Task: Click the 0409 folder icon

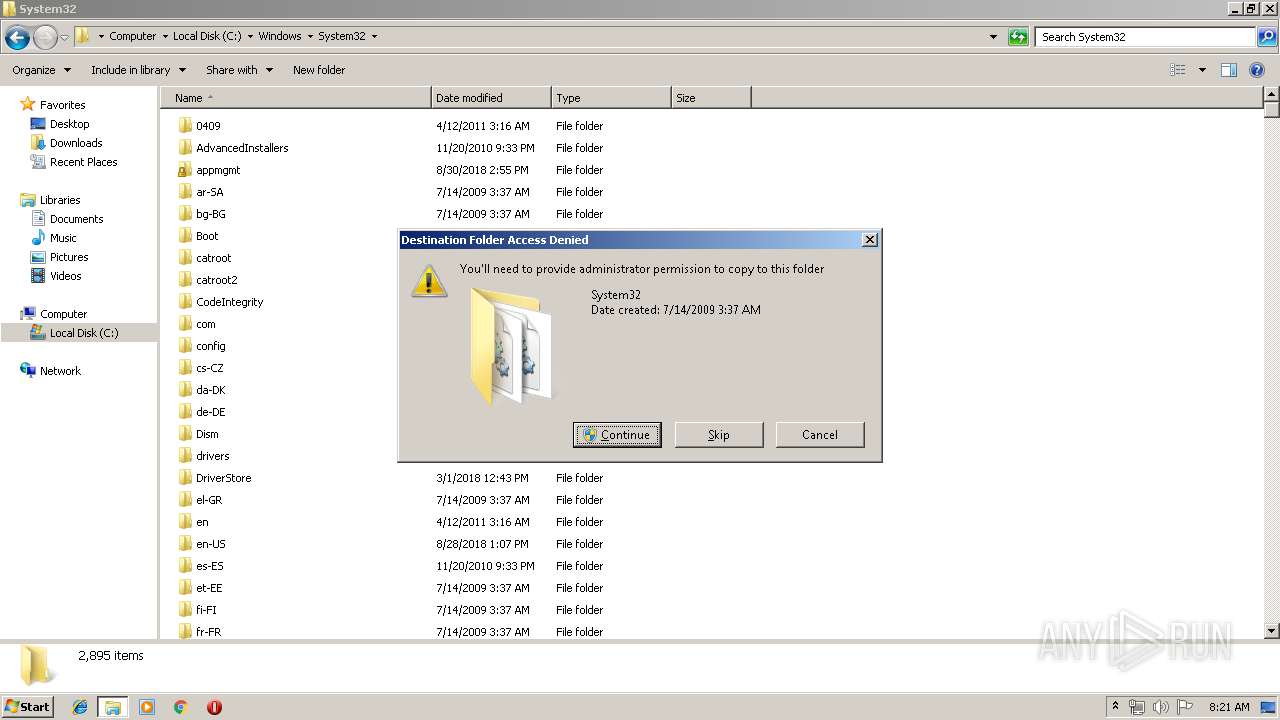Action: click(x=185, y=126)
